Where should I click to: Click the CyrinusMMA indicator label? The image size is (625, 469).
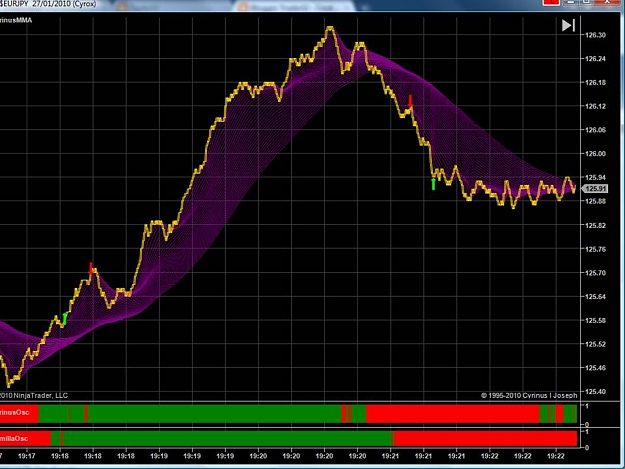click(x=16, y=20)
